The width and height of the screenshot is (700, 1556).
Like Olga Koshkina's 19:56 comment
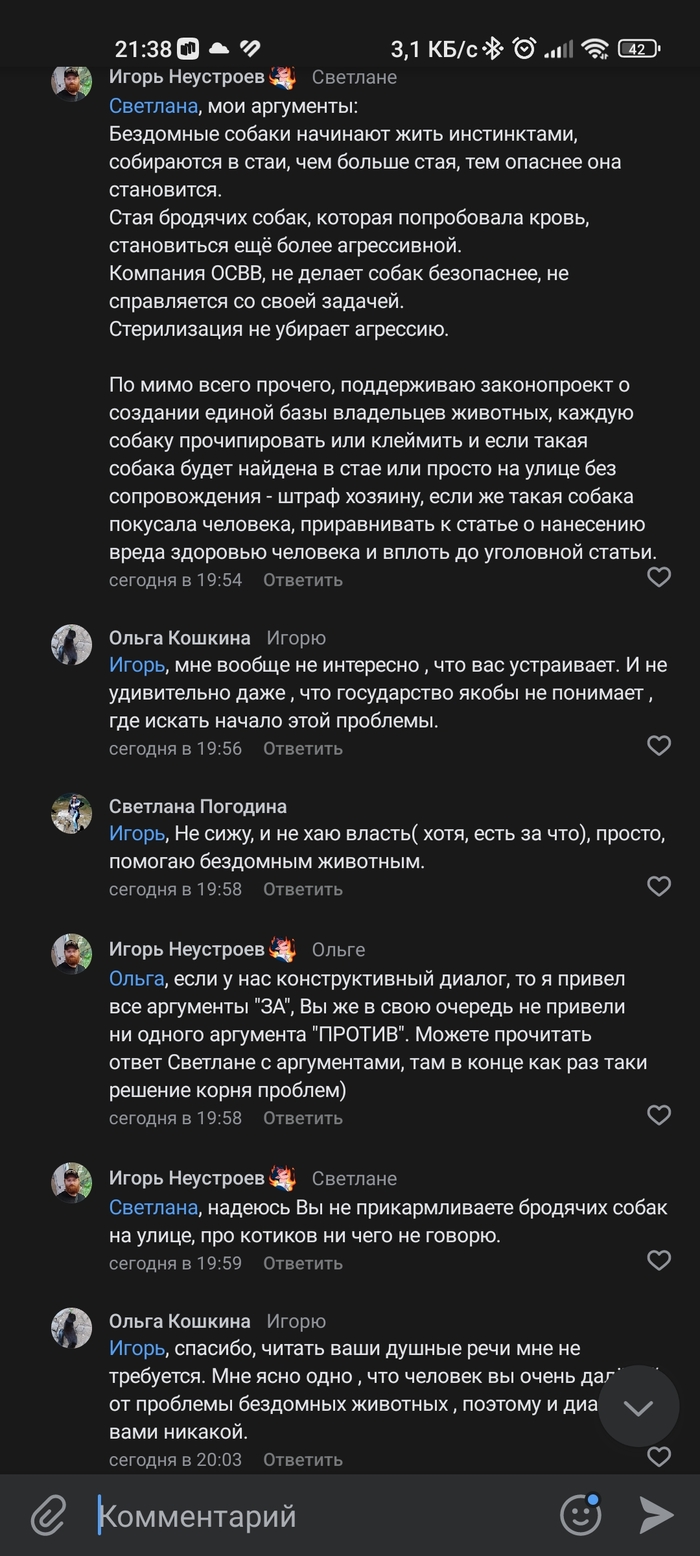(658, 746)
